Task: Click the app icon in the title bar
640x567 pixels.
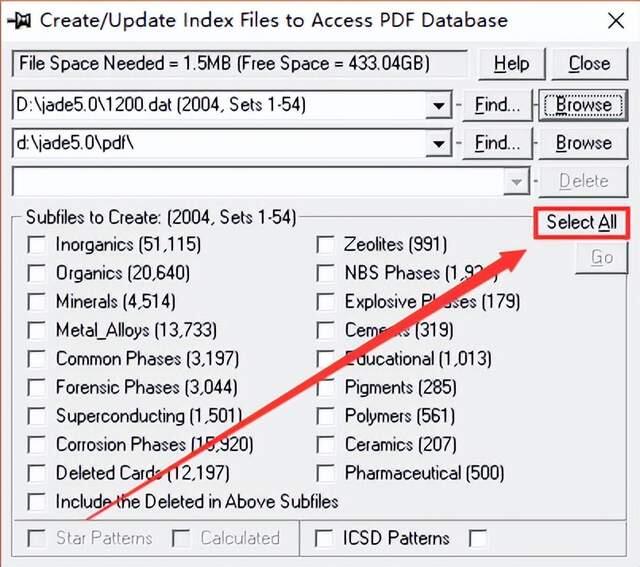Action: 20,20
